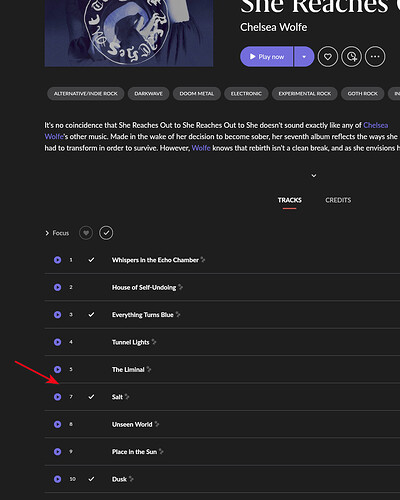Image resolution: width=400 pixels, height=500 pixels.
Task: Click the note icon after Place in the Sun
Action: coord(161,451)
